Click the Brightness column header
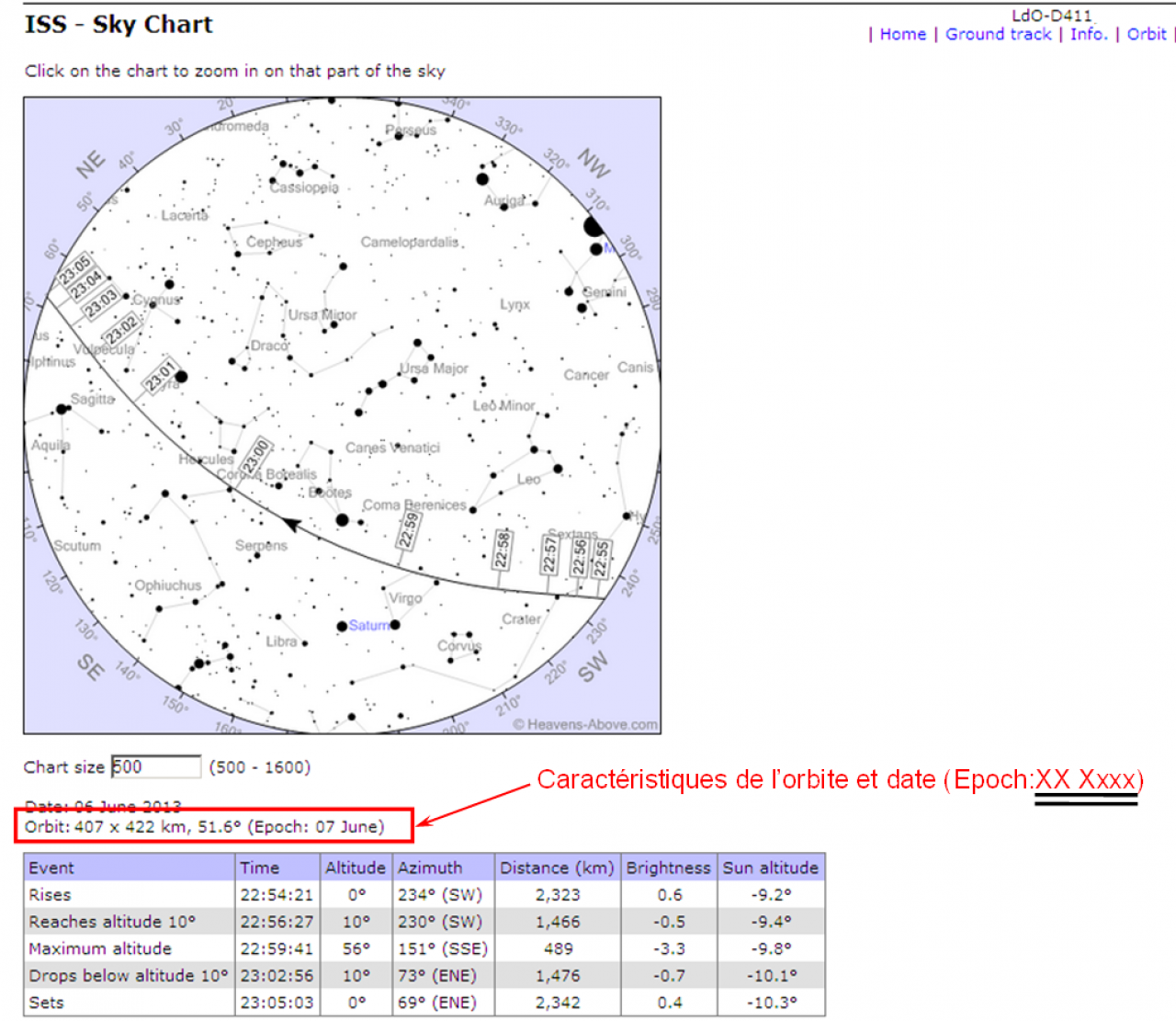1176x1021 pixels. (668, 868)
